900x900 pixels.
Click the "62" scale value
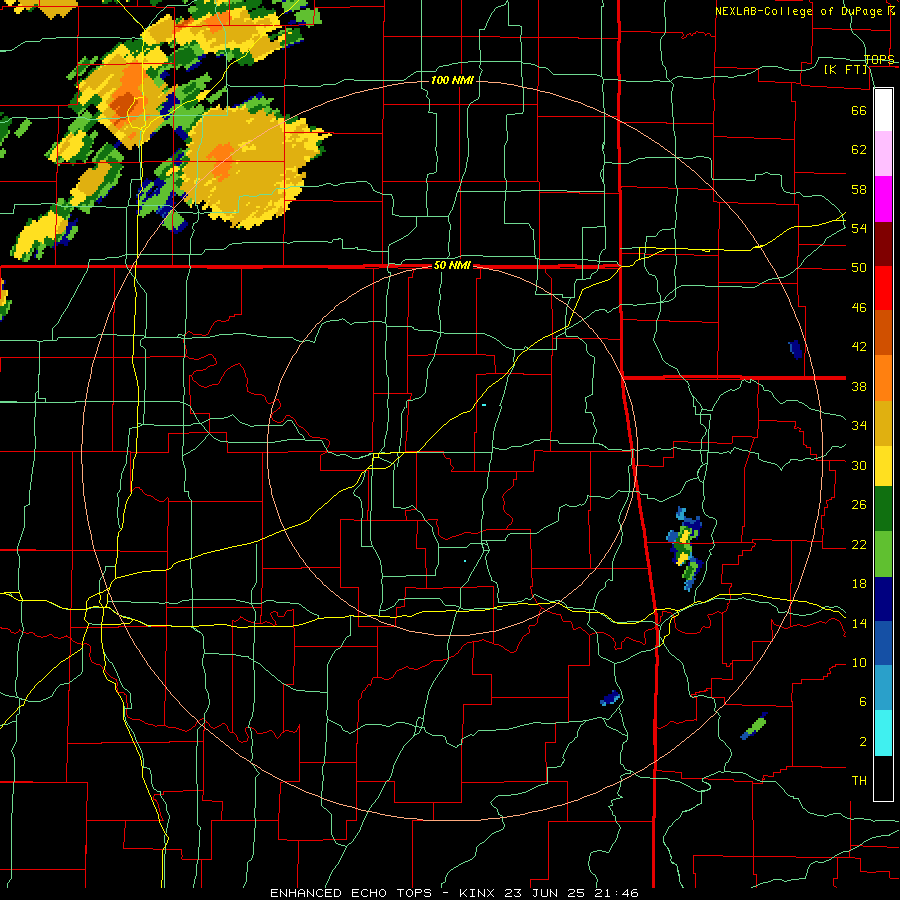(859, 150)
